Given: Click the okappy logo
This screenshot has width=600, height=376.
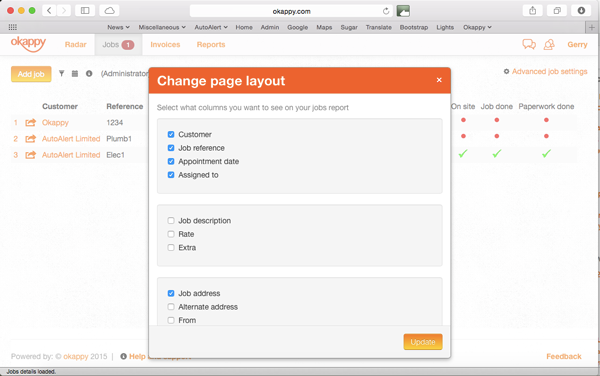Looking at the screenshot, I should coord(28,44).
